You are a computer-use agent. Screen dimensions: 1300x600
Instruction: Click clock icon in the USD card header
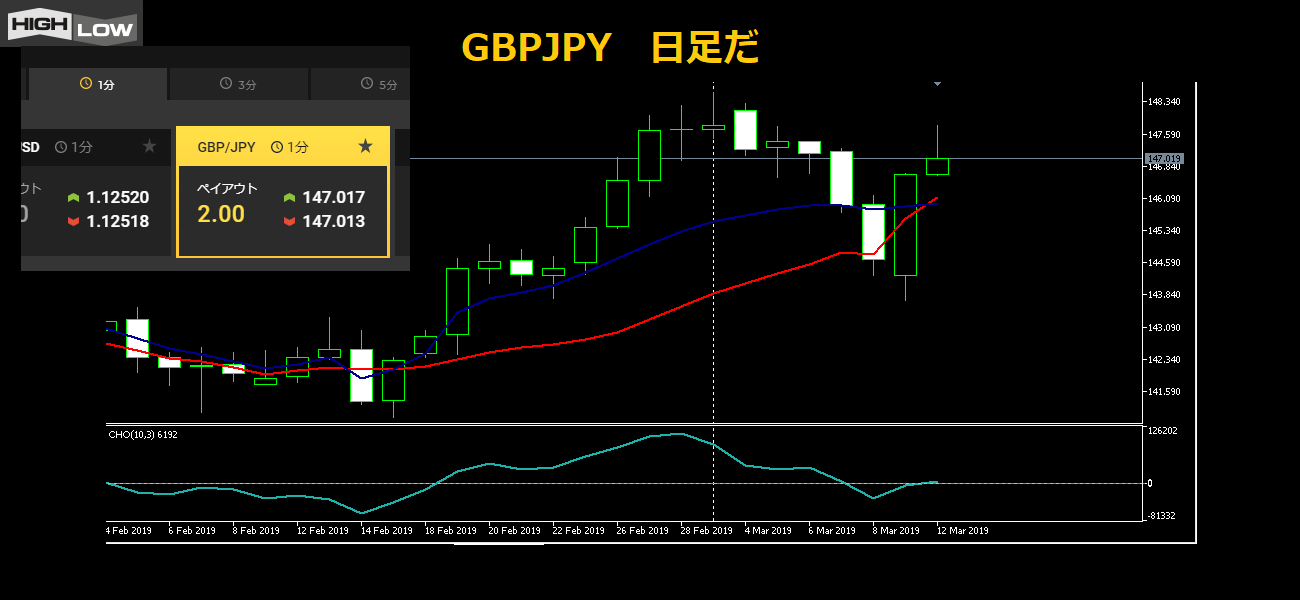tap(61, 147)
